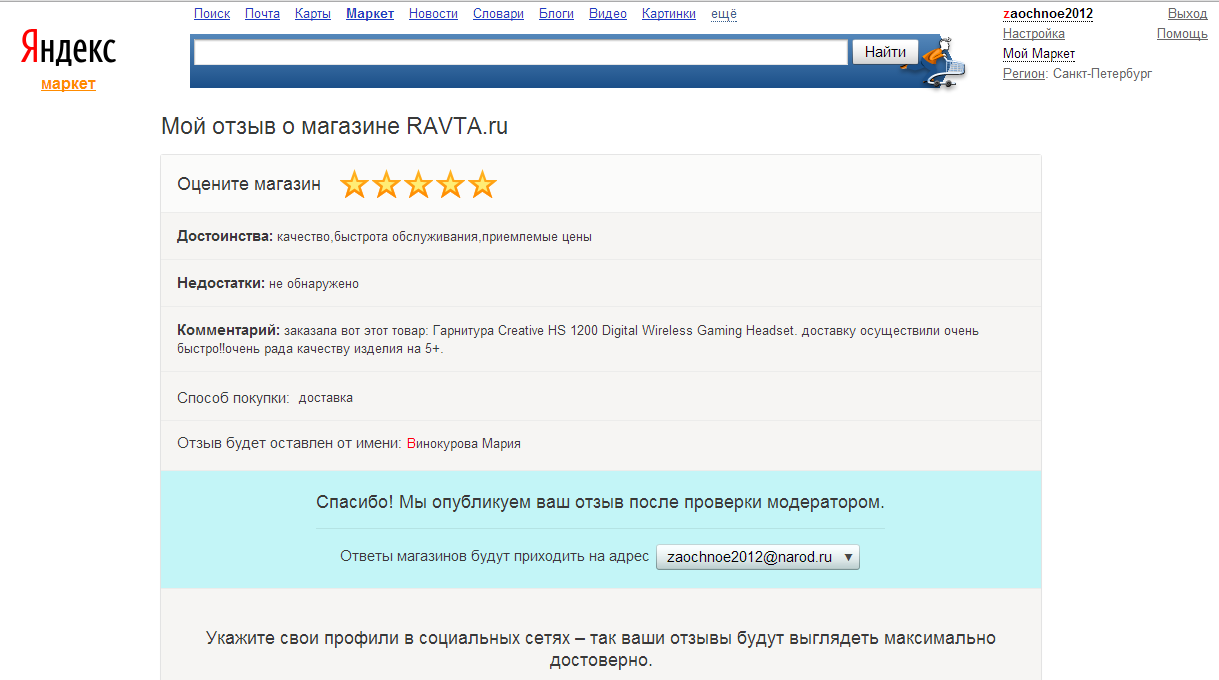Select the fourth rating star
Image resolution: width=1219 pixels, height=680 pixels.
click(450, 184)
